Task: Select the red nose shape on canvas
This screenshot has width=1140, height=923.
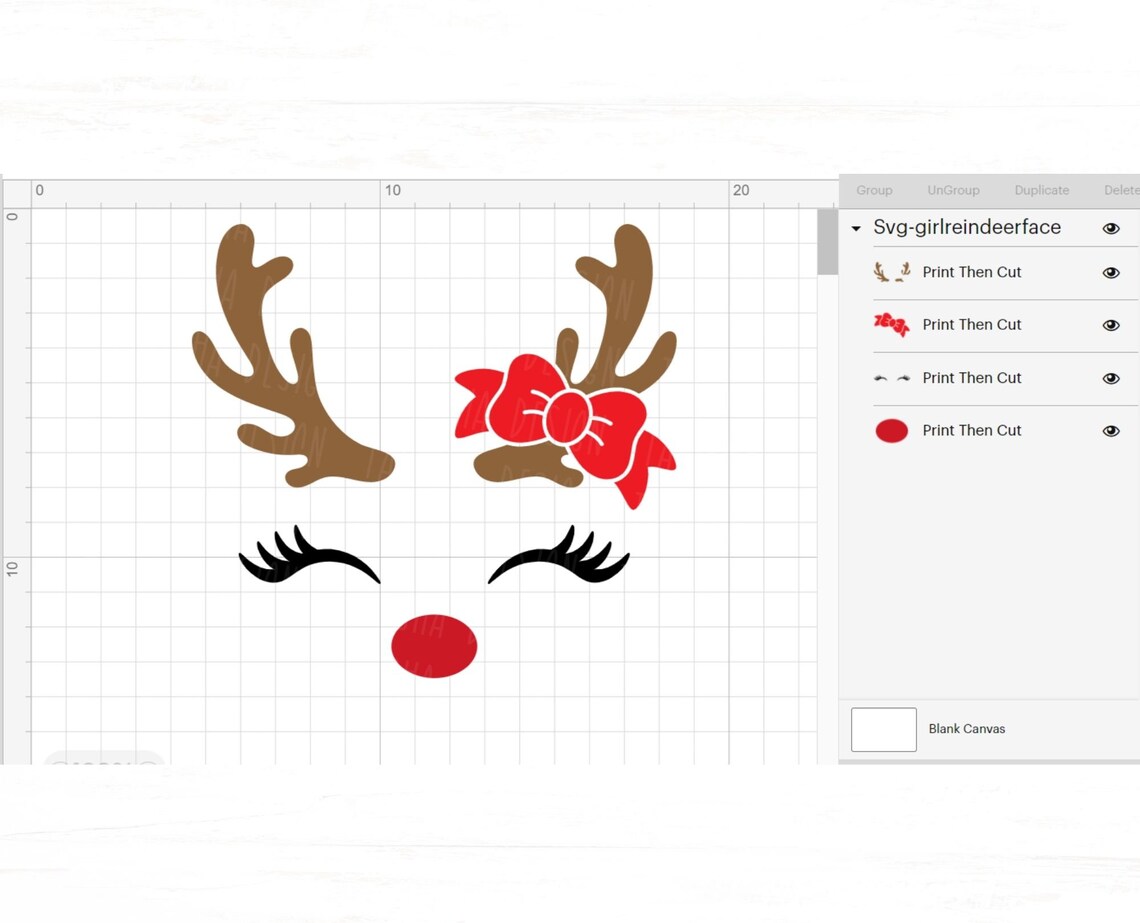Action: [x=433, y=645]
